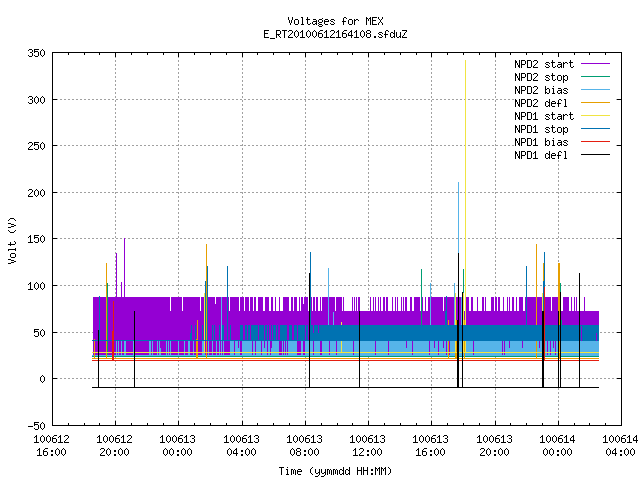The width and height of the screenshot is (640, 480).
Task: Click the light blue spike peak near 210 V
Action: click(x=458, y=183)
